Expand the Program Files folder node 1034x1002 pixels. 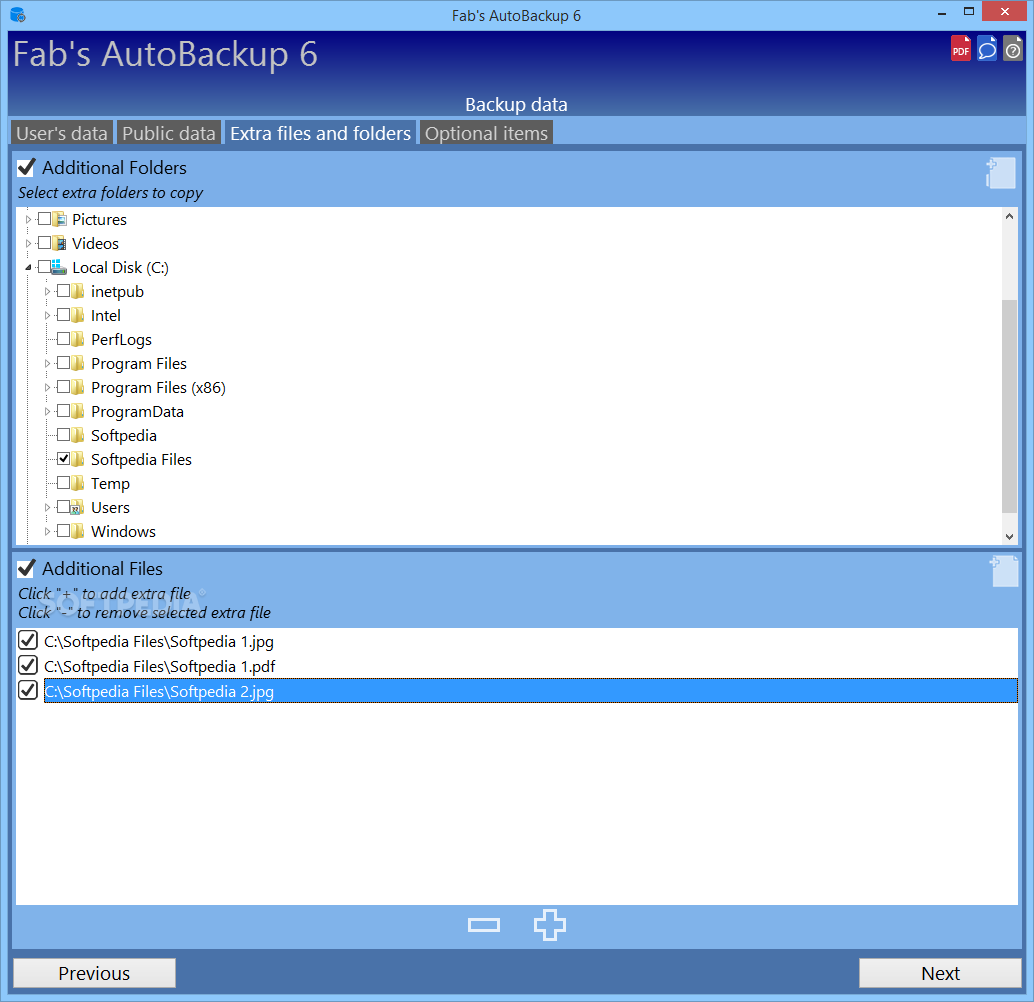point(47,363)
